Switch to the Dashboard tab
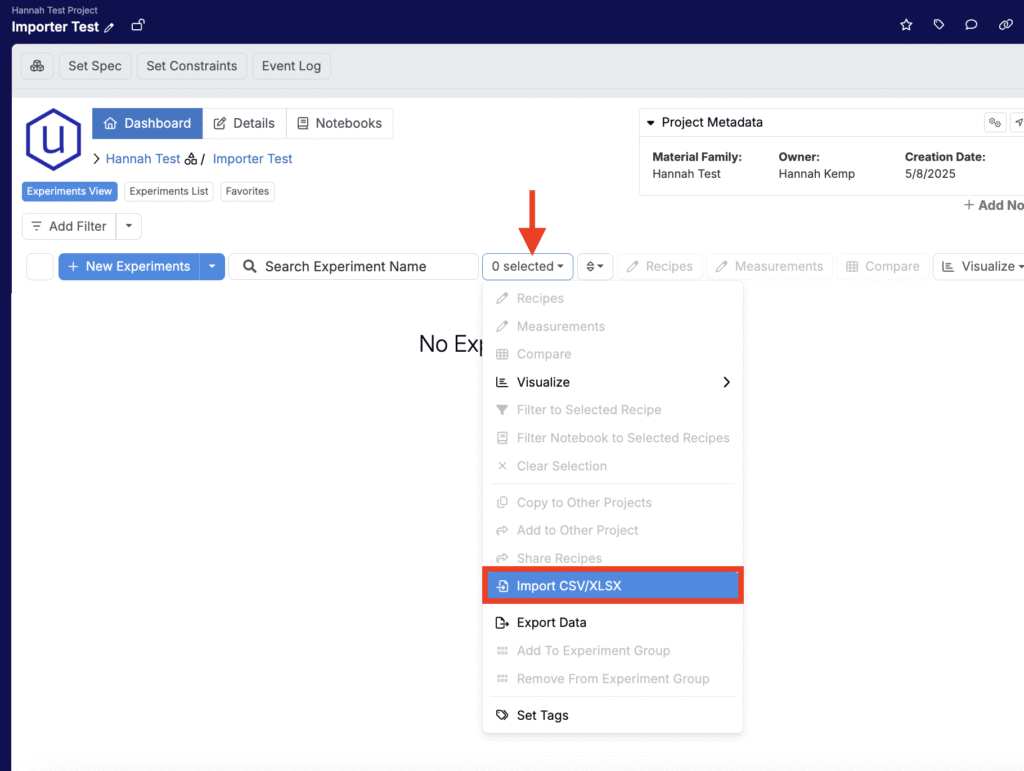Screen dimensions: 1024x771 tap(147, 123)
